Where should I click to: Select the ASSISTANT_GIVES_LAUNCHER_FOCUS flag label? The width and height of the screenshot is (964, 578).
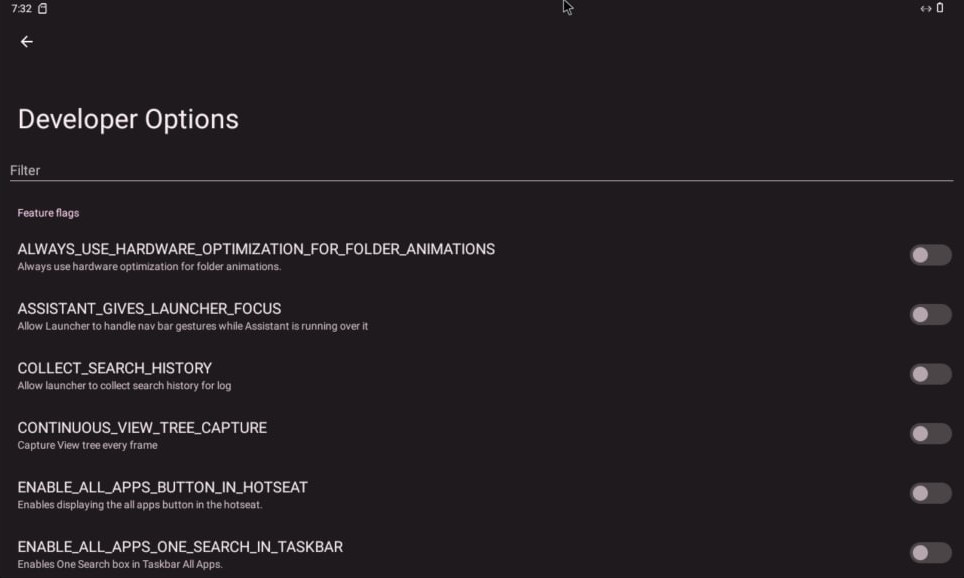click(149, 309)
